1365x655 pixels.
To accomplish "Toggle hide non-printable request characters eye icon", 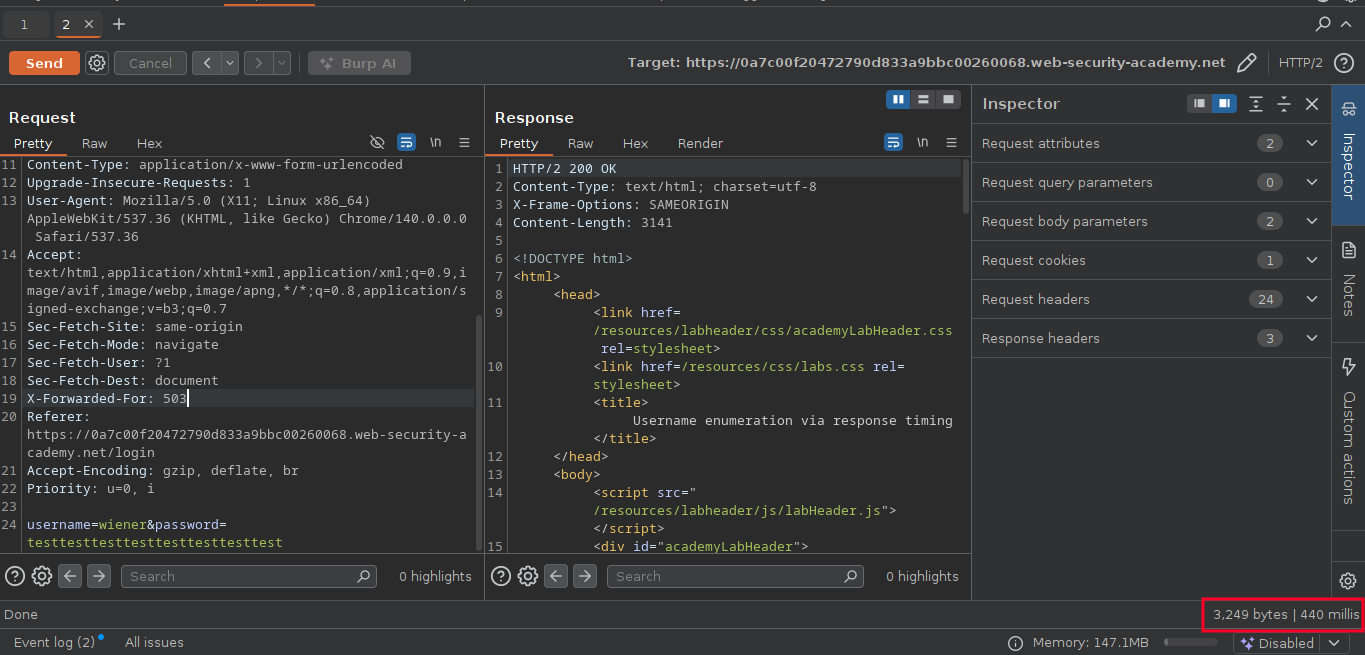I will [377, 143].
